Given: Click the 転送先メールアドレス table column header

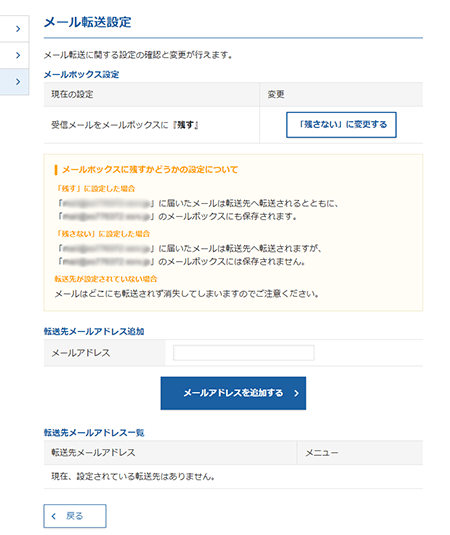Looking at the screenshot, I should coord(93,452).
